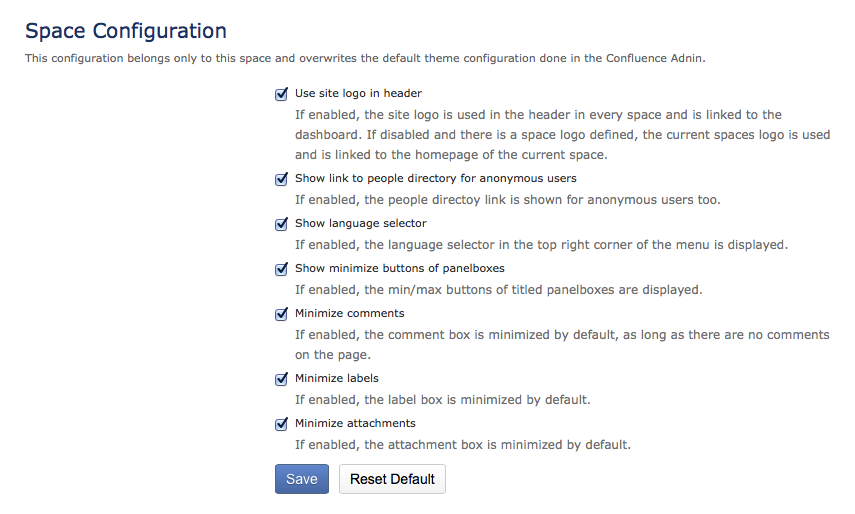Click the 'Minimize attachments' label text

pyautogui.click(x=355, y=424)
